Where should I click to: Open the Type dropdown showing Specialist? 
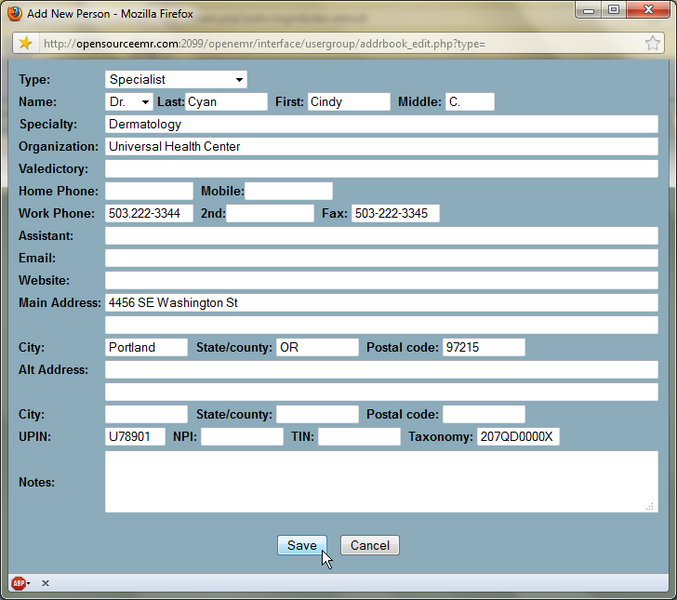pos(176,79)
